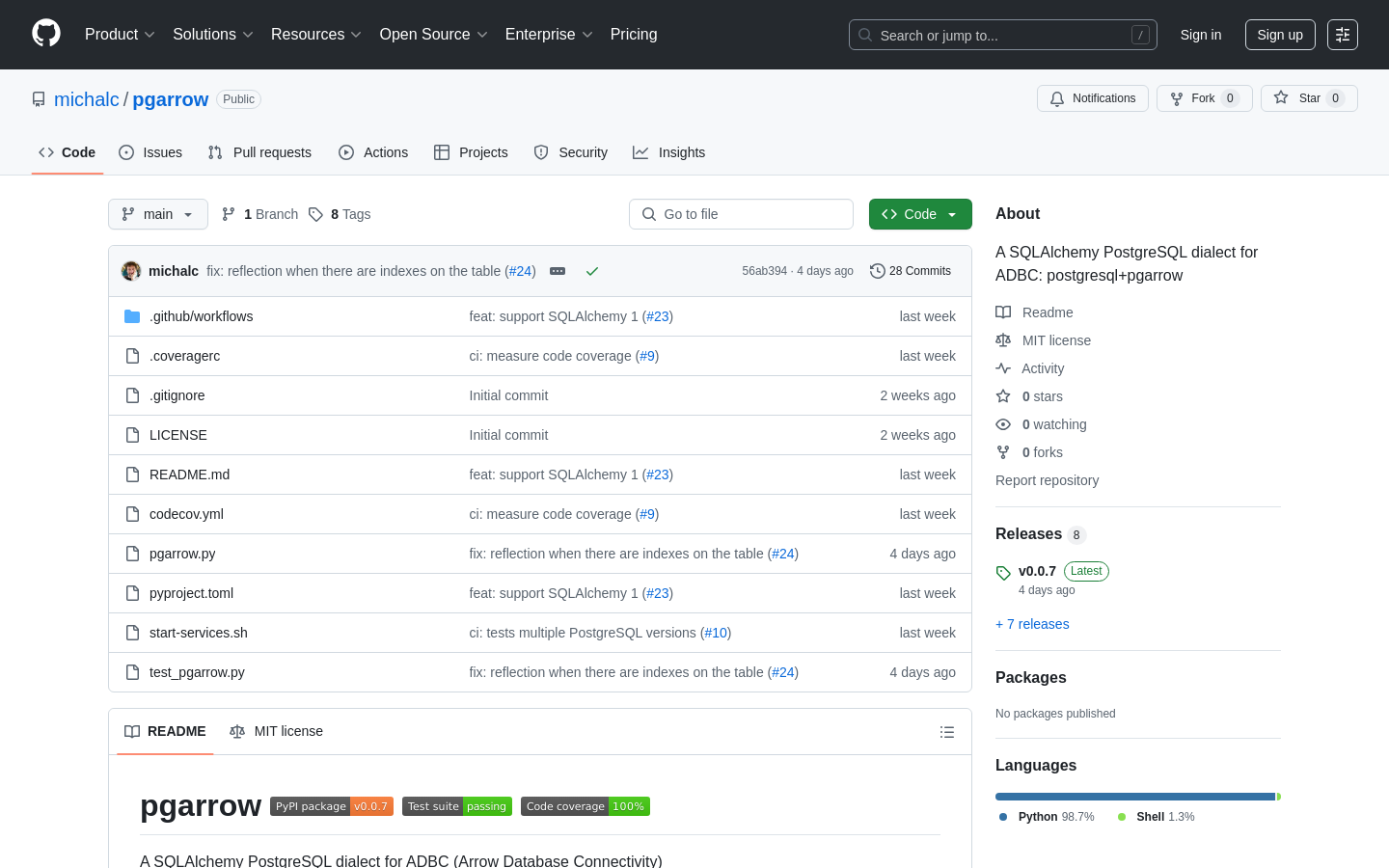Expand the green Code button dropdown

click(x=920, y=214)
